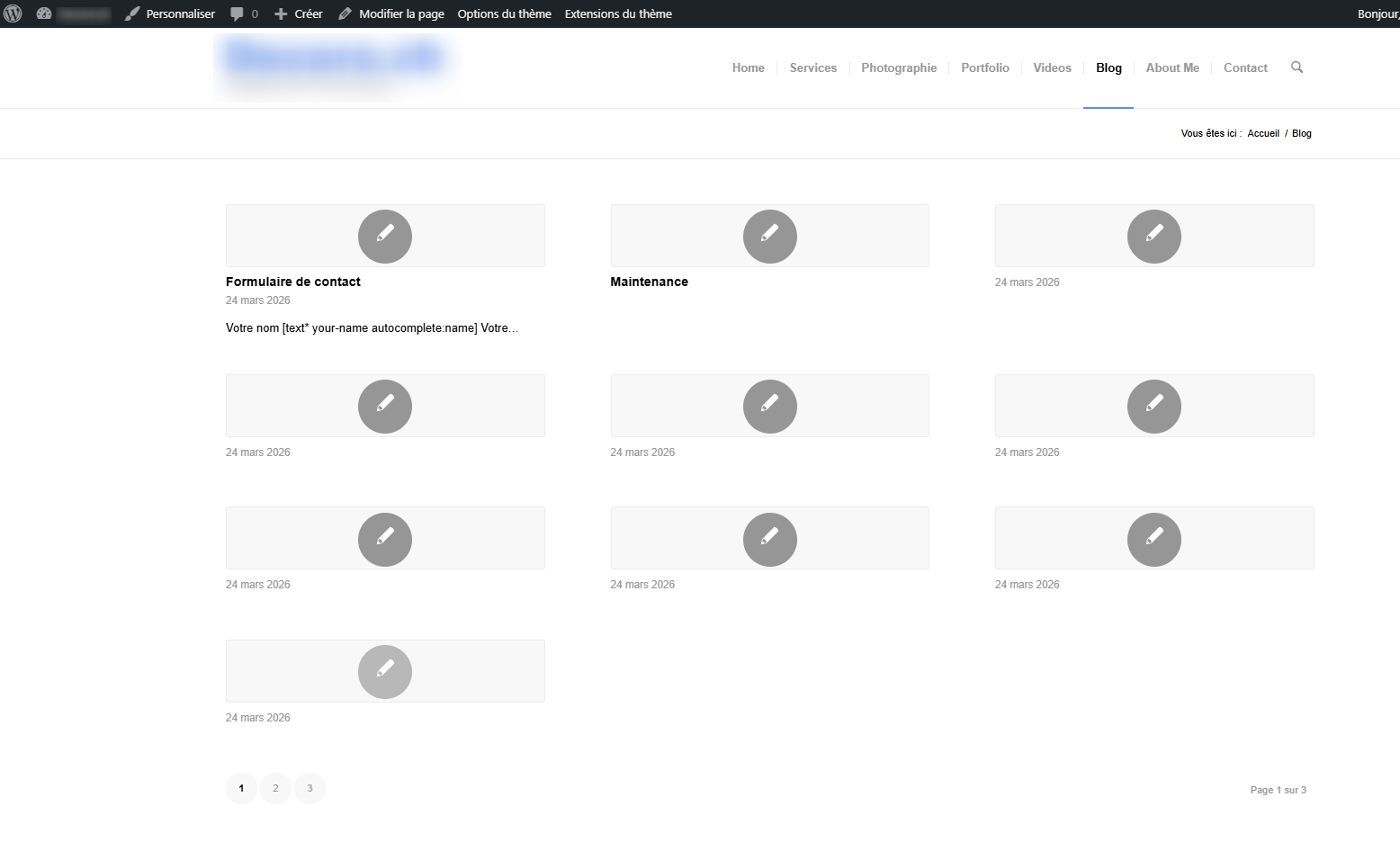Go to the Services menu item

[812, 67]
